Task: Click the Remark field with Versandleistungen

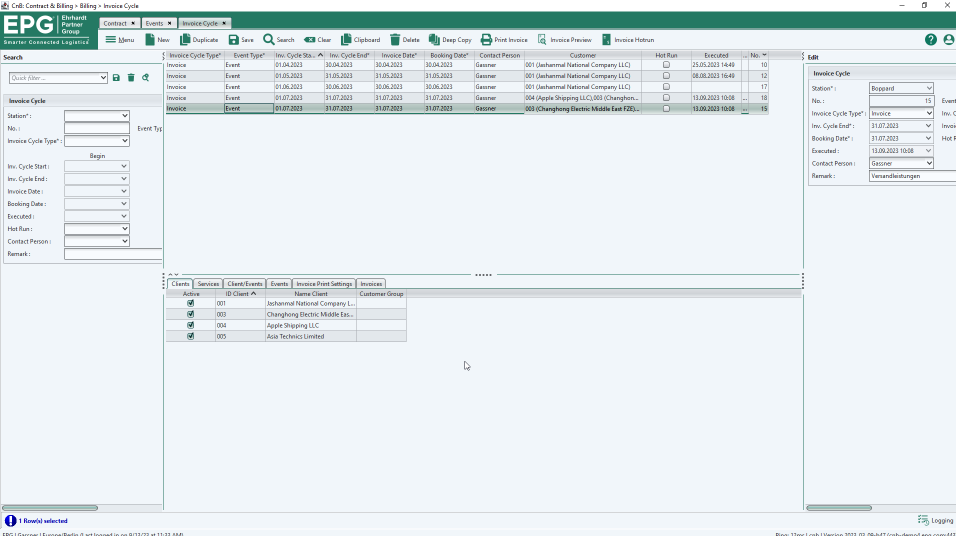Action: tap(912, 176)
